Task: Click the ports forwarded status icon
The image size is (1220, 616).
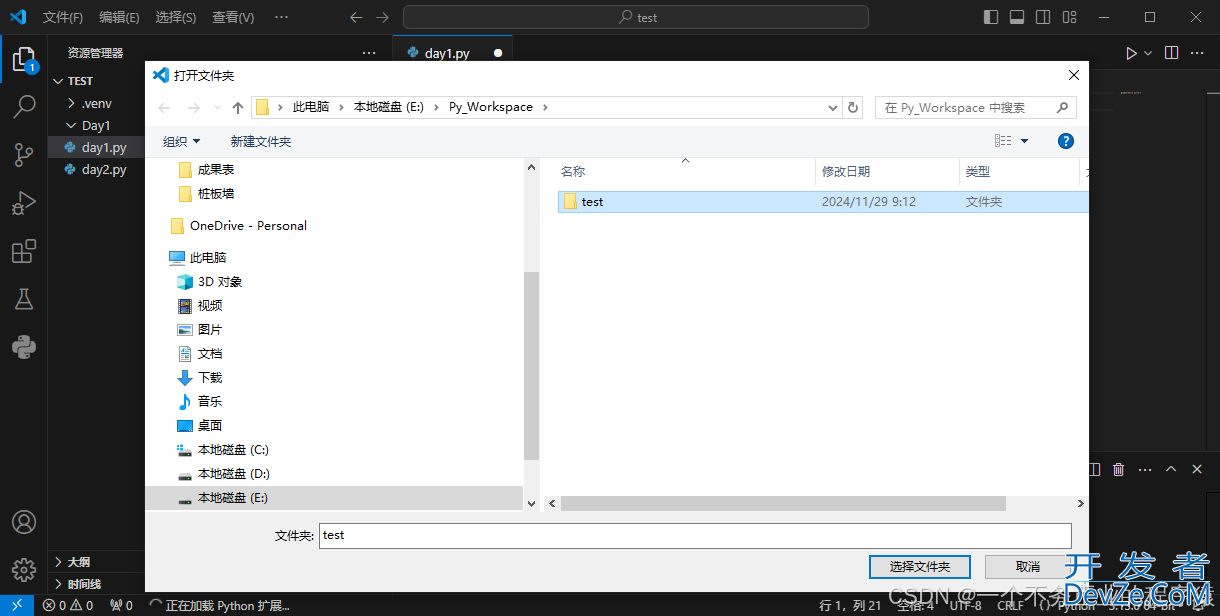Action: coord(121,605)
